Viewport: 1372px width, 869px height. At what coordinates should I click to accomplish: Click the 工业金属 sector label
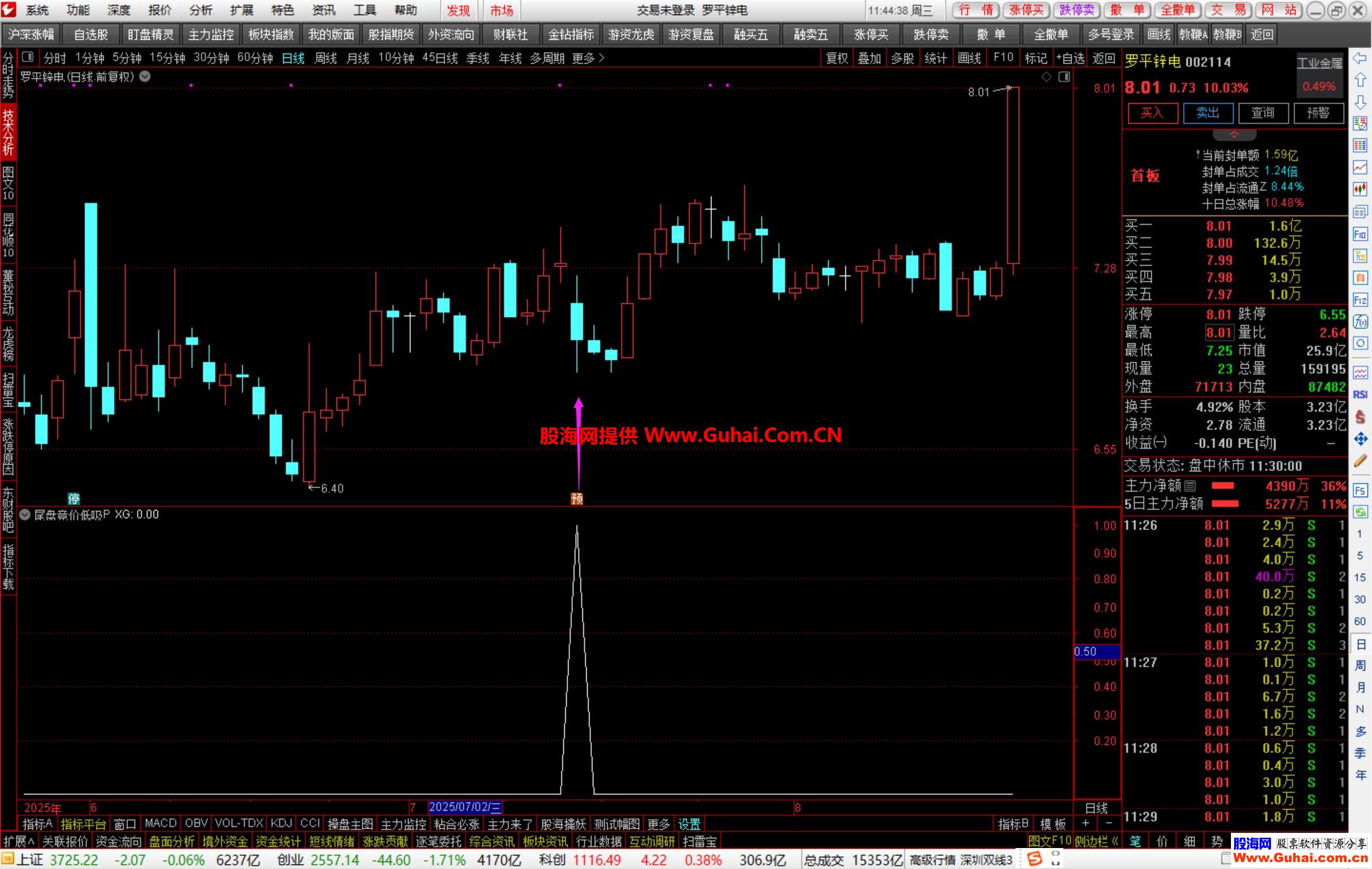point(1320,63)
